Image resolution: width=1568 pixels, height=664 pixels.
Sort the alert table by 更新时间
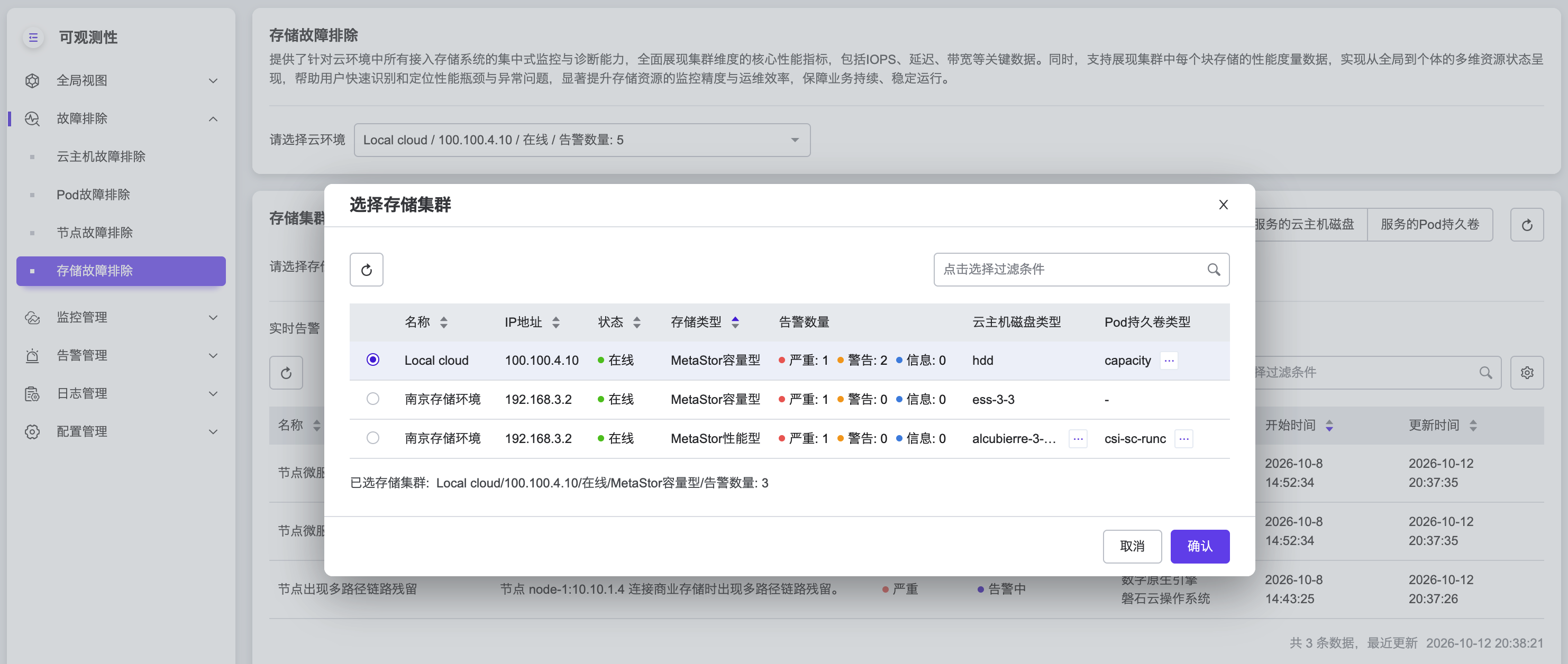1473,426
